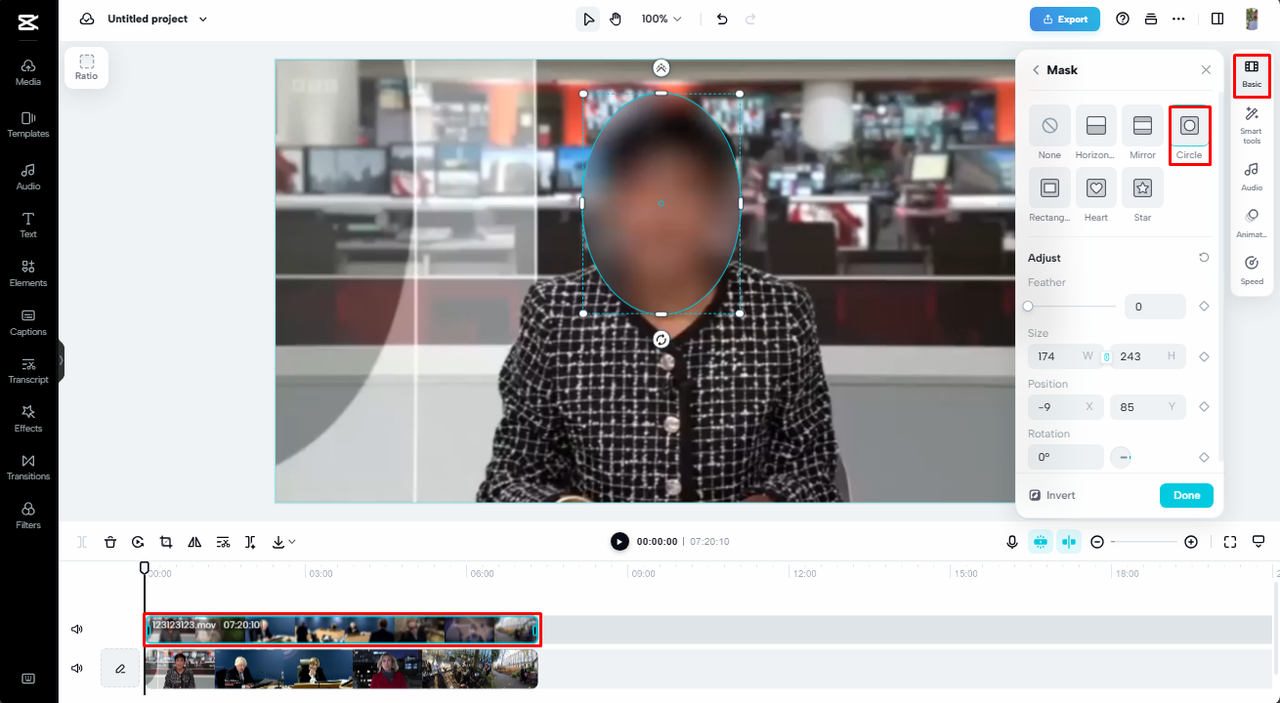Click the Size width field 174
This screenshot has width=1280, height=703.
1066,356
